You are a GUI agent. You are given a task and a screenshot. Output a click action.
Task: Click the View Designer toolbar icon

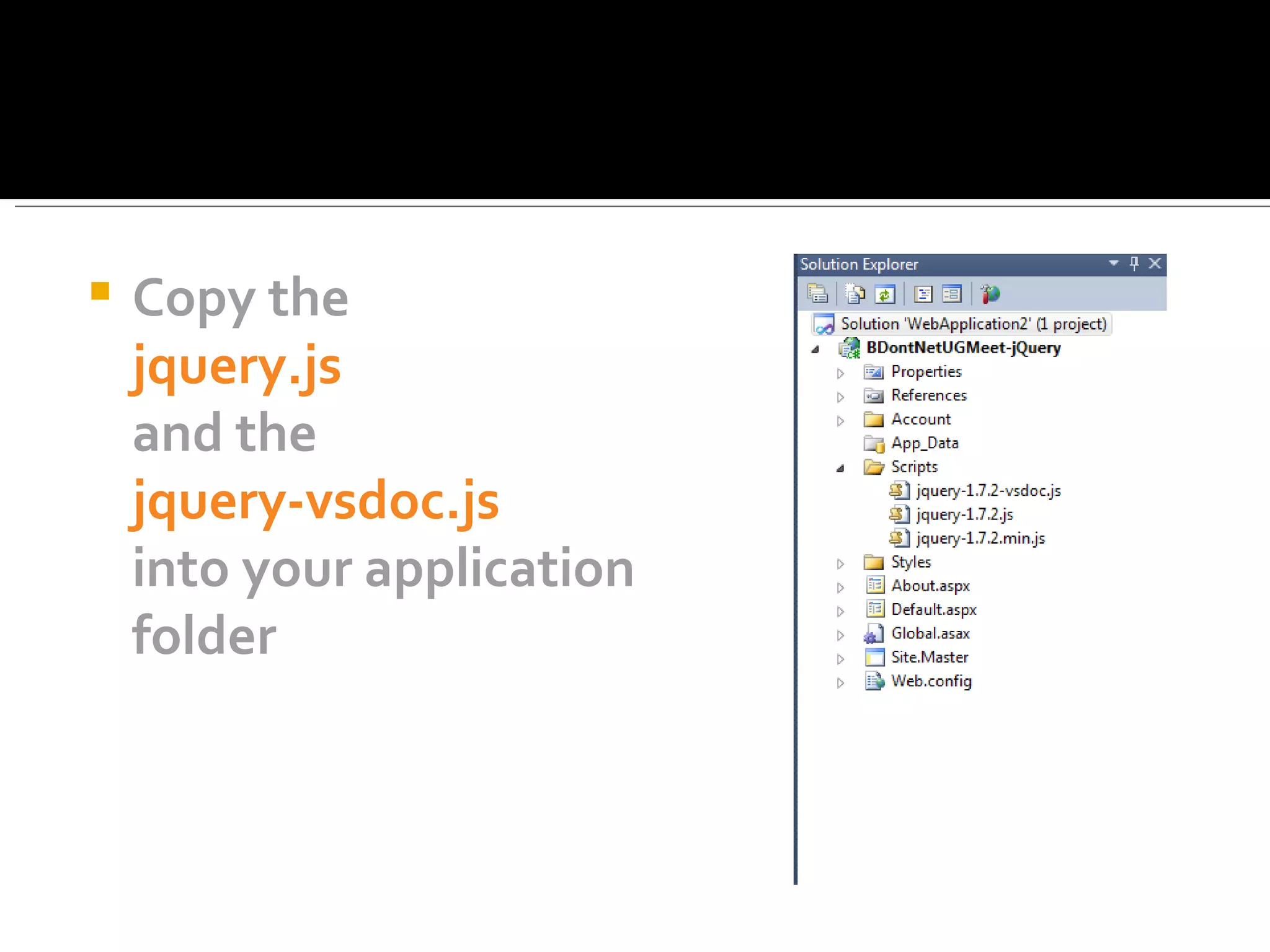(951, 294)
